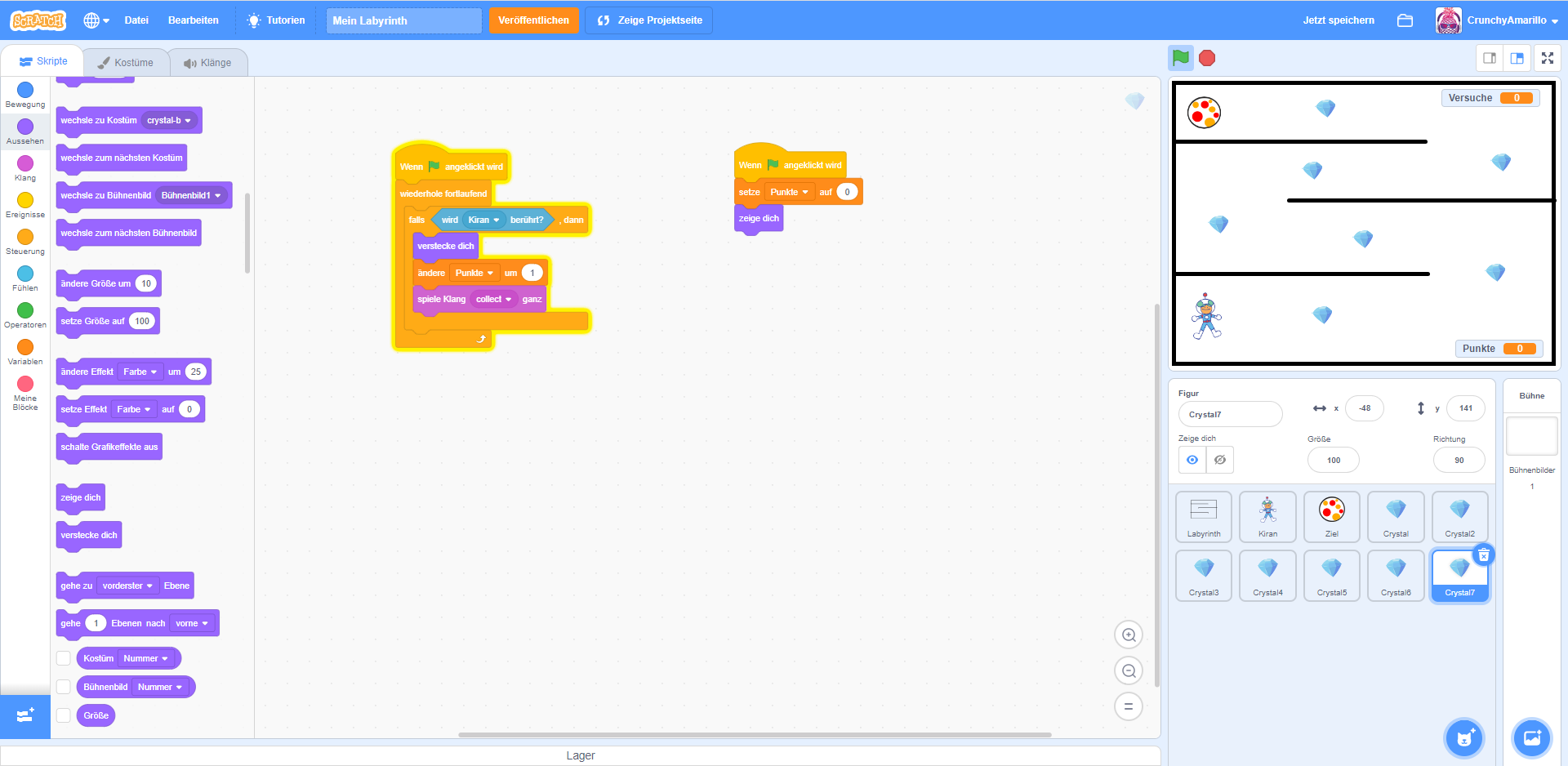The height and width of the screenshot is (766, 1568).
Task: Click the zeige dich palette block
Action: 81,498
